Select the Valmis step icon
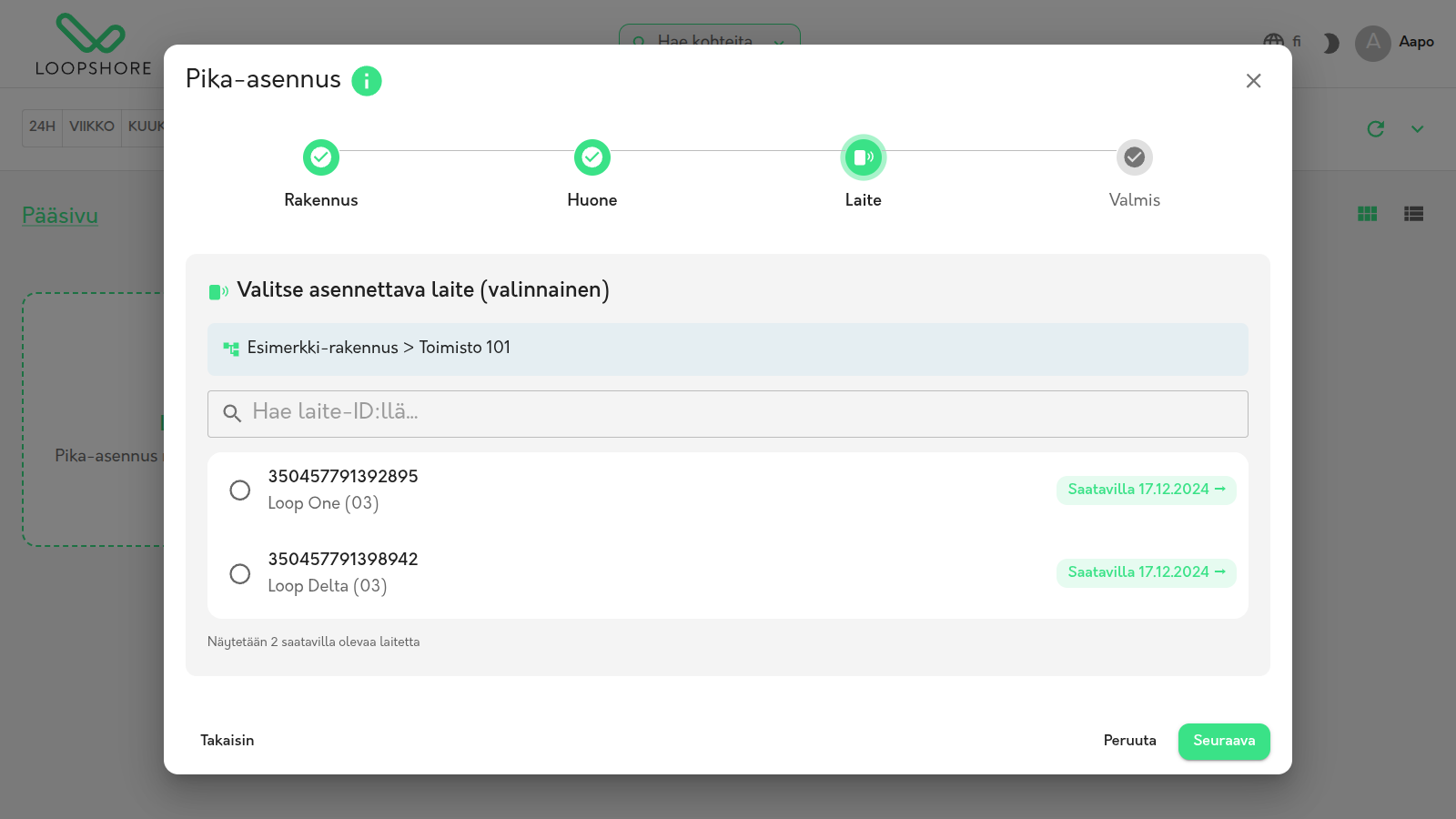This screenshot has width=1456, height=819. click(1135, 157)
